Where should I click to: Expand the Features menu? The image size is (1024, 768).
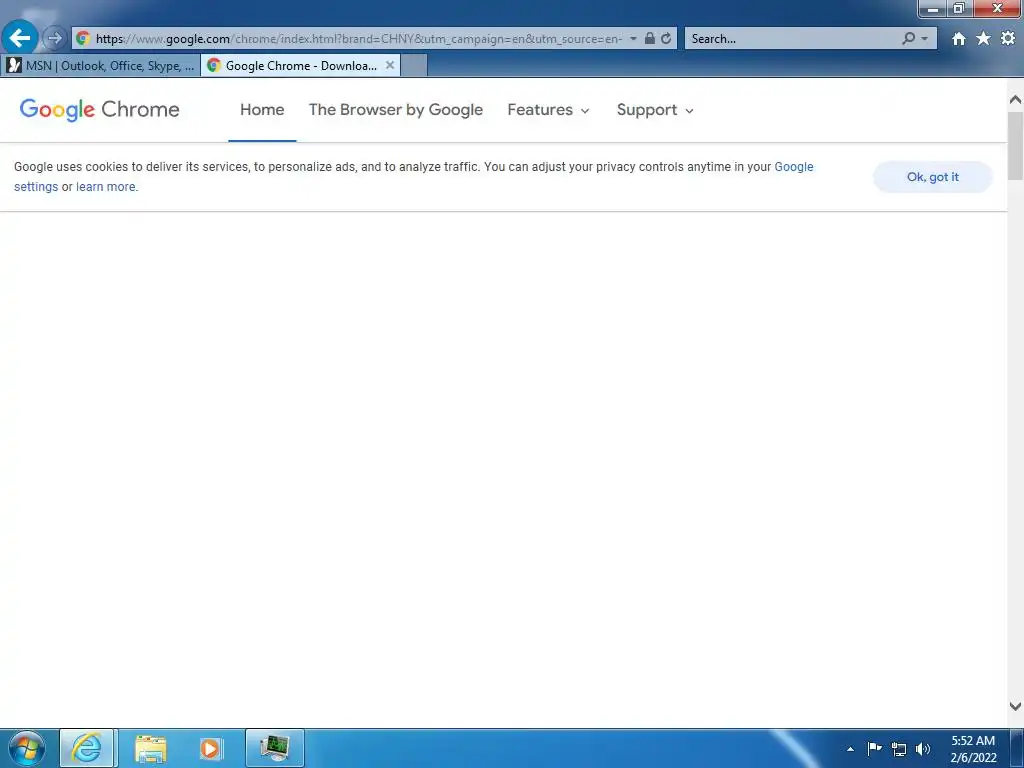pyautogui.click(x=549, y=110)
